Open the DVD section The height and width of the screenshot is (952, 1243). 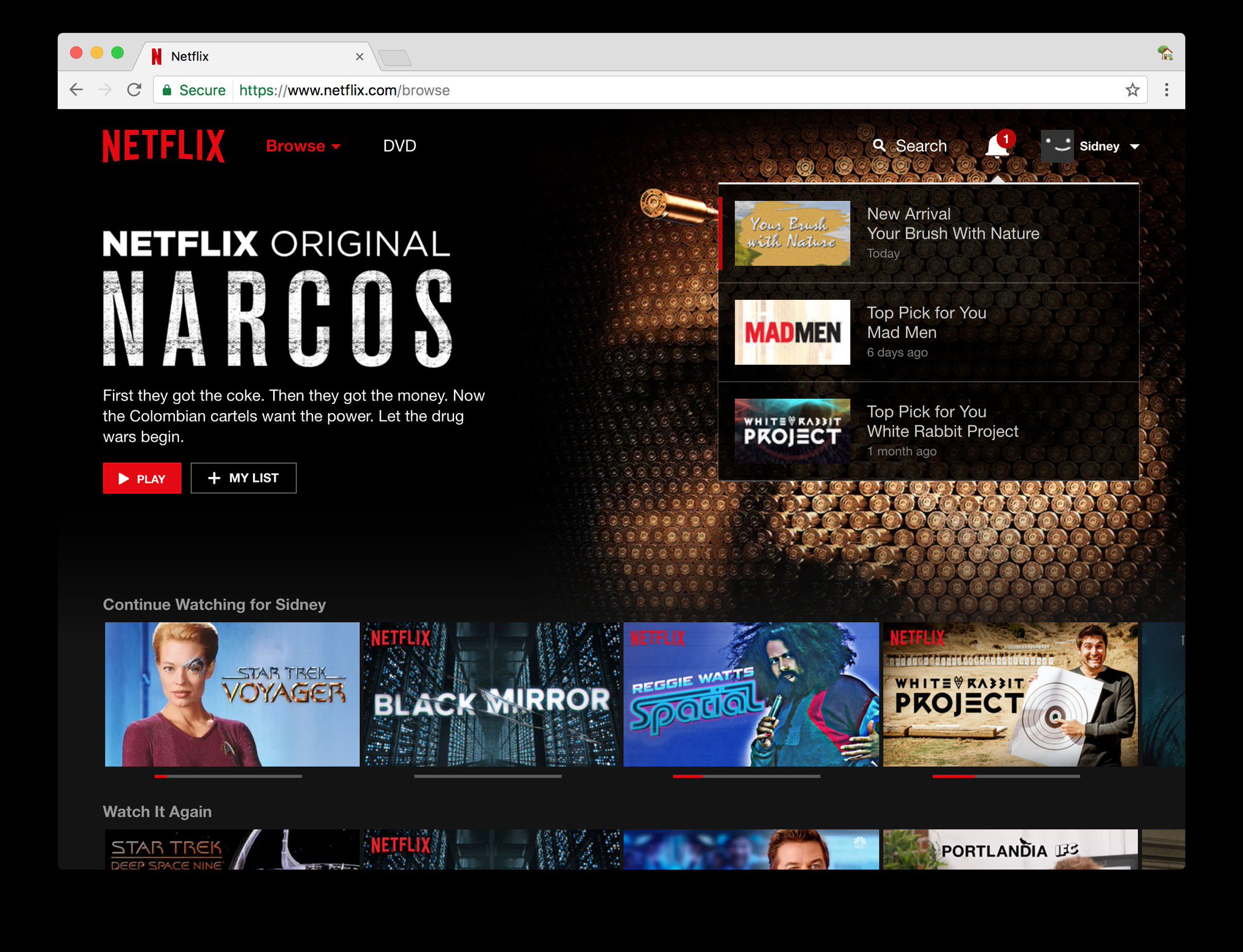(x=399, y=146)
